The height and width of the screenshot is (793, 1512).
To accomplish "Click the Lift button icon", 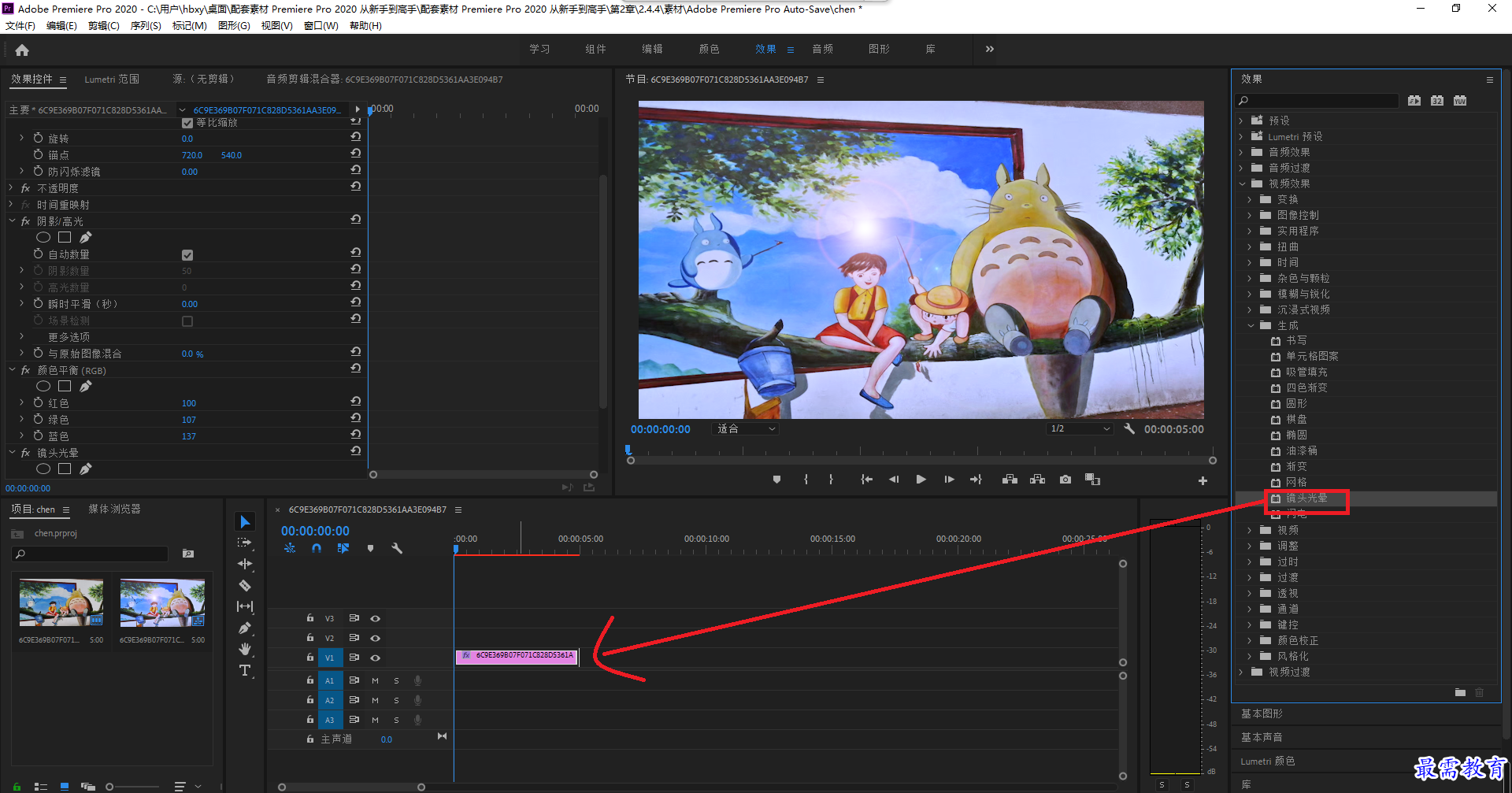I will click(x=1010, y=480).
